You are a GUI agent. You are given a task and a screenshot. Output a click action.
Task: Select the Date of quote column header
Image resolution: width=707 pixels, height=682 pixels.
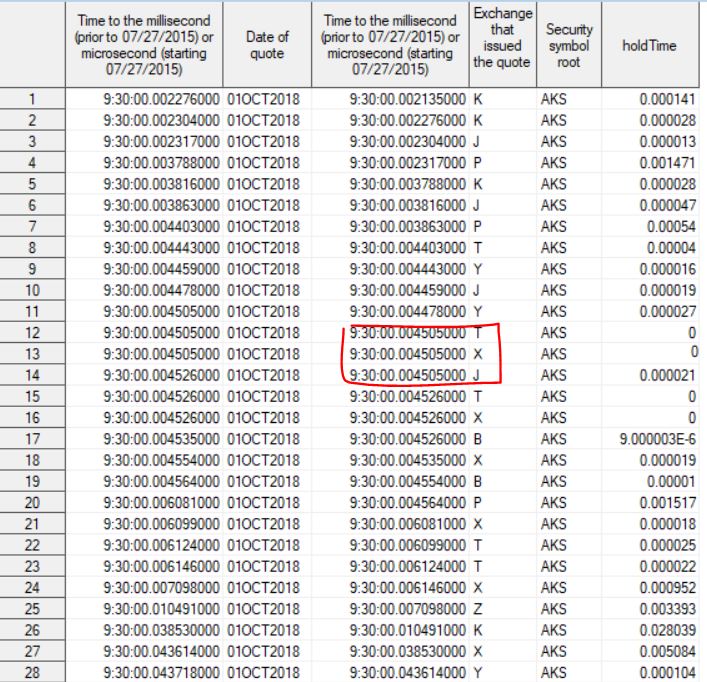pyautogui.click(x=267, y=45)
